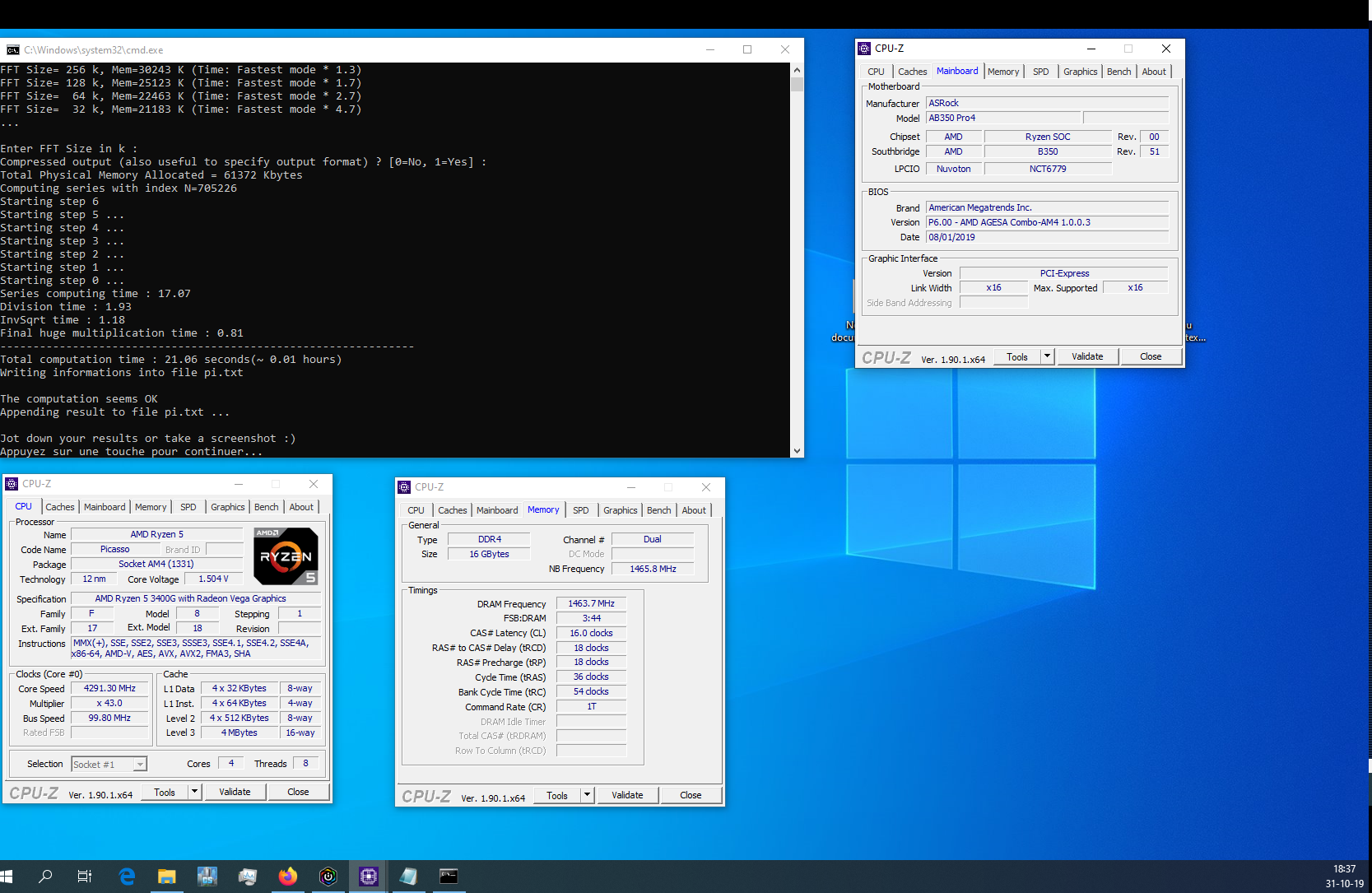The width and height of the screenshot is (1372, 893).
Task: Click Tools button in Mainboard CPU-Z window
Action: [x=1017, y=356]
